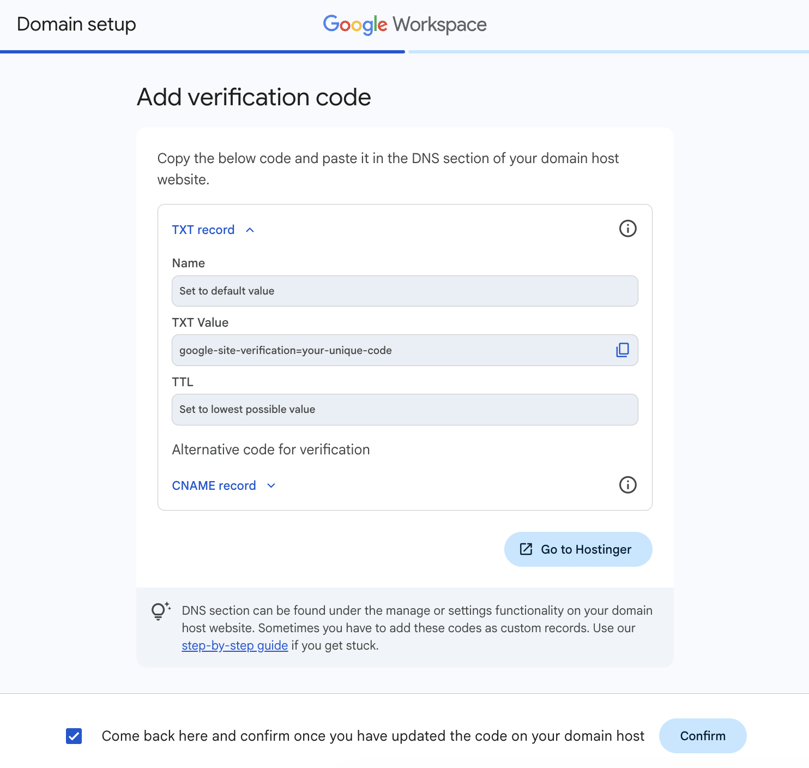Click the Add verification code heading

[254, 97]
